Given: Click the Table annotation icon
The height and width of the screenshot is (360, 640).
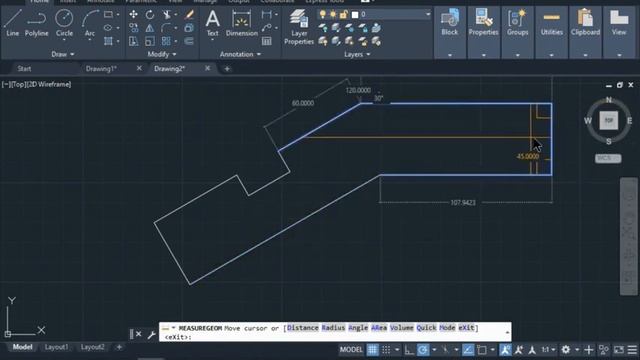Looking at the screenshot, I should pos(267,41).
